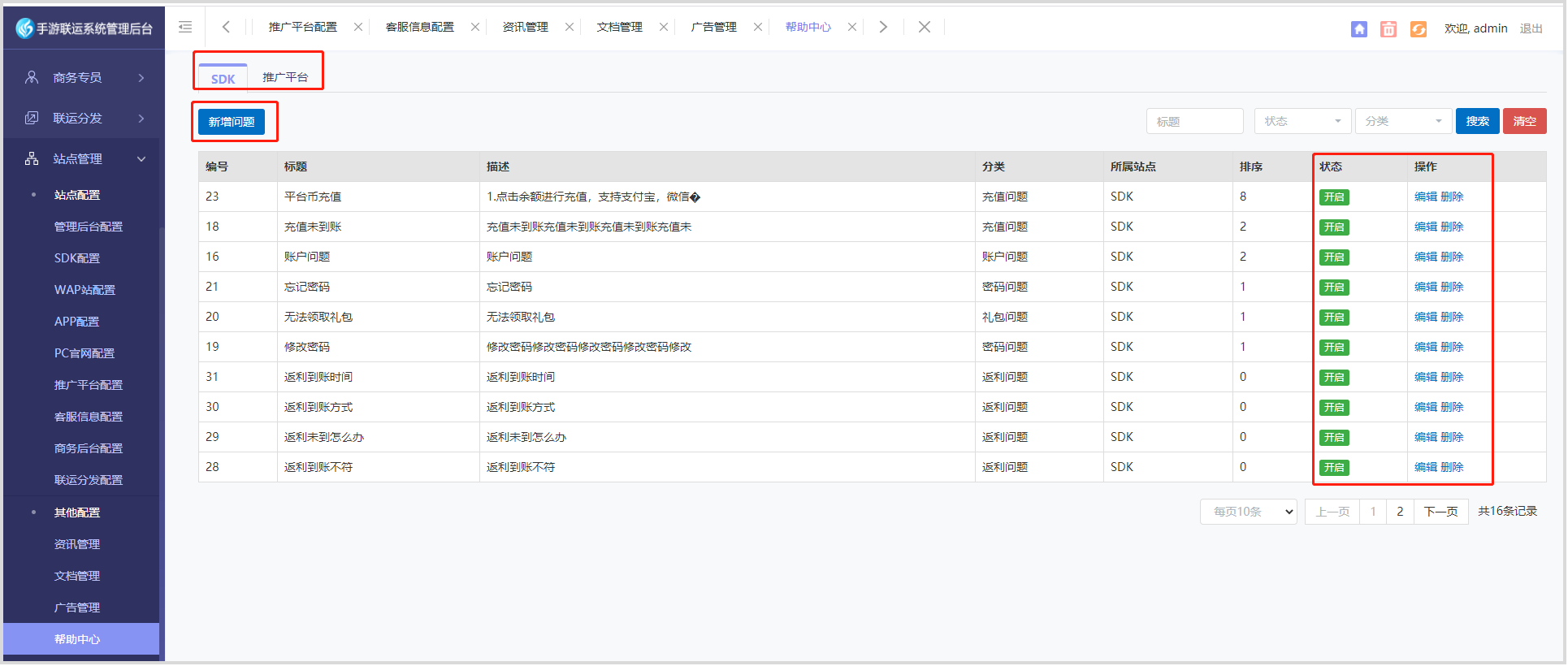
Task: Toggle 开启 status for row 无法领取礼包
Action: click(1334, 317)
